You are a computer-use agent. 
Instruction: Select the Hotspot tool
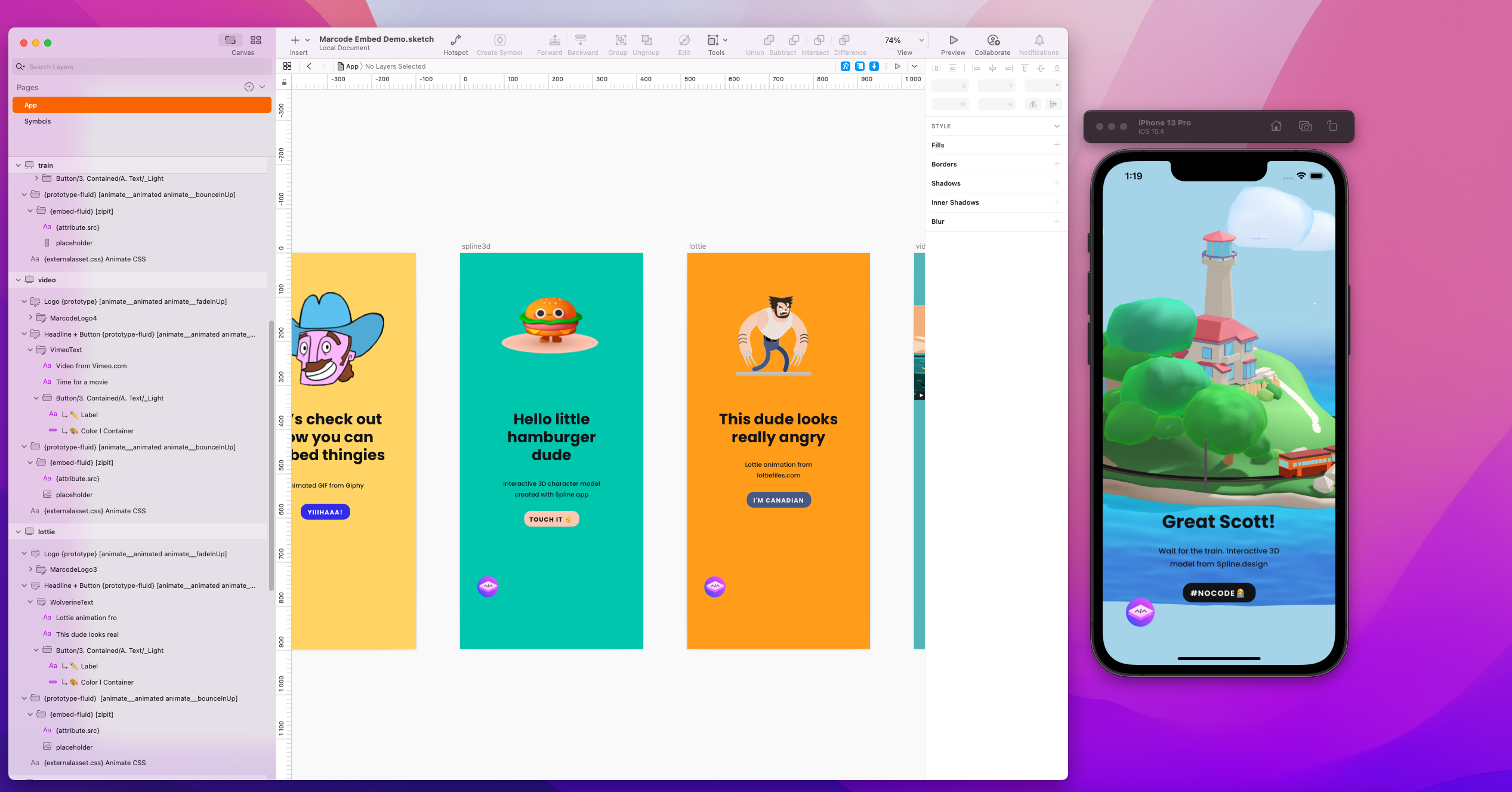(x=455, y=40)
